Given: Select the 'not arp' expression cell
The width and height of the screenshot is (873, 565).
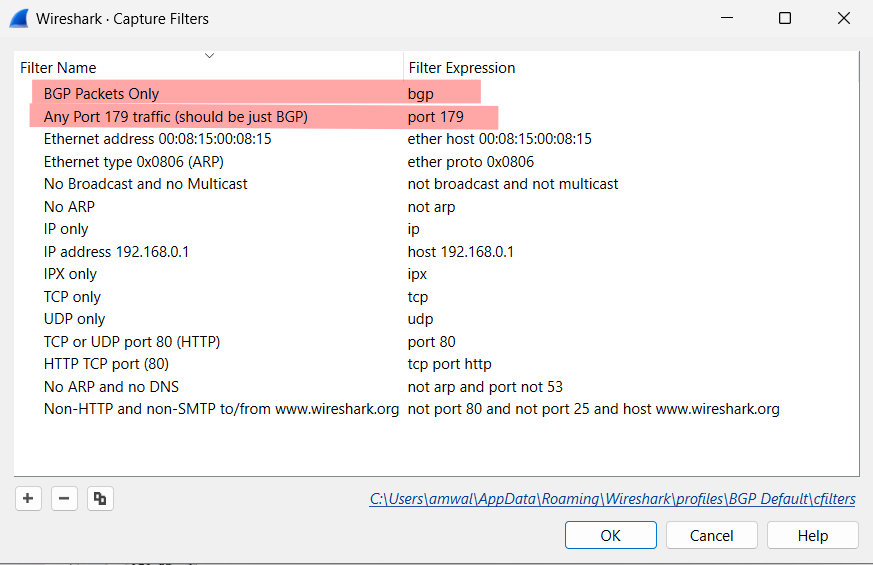Looking at the screenshot, I should (431, 207).
